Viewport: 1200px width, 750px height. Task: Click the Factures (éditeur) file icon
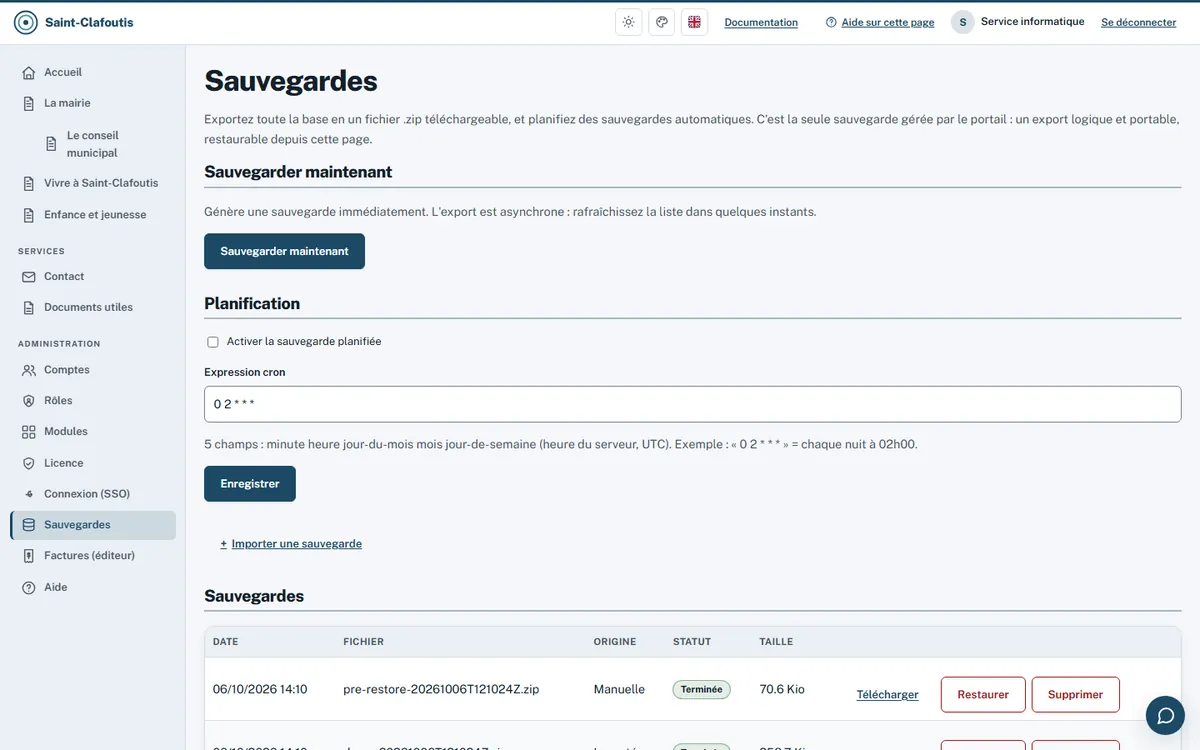coord(29,556)
